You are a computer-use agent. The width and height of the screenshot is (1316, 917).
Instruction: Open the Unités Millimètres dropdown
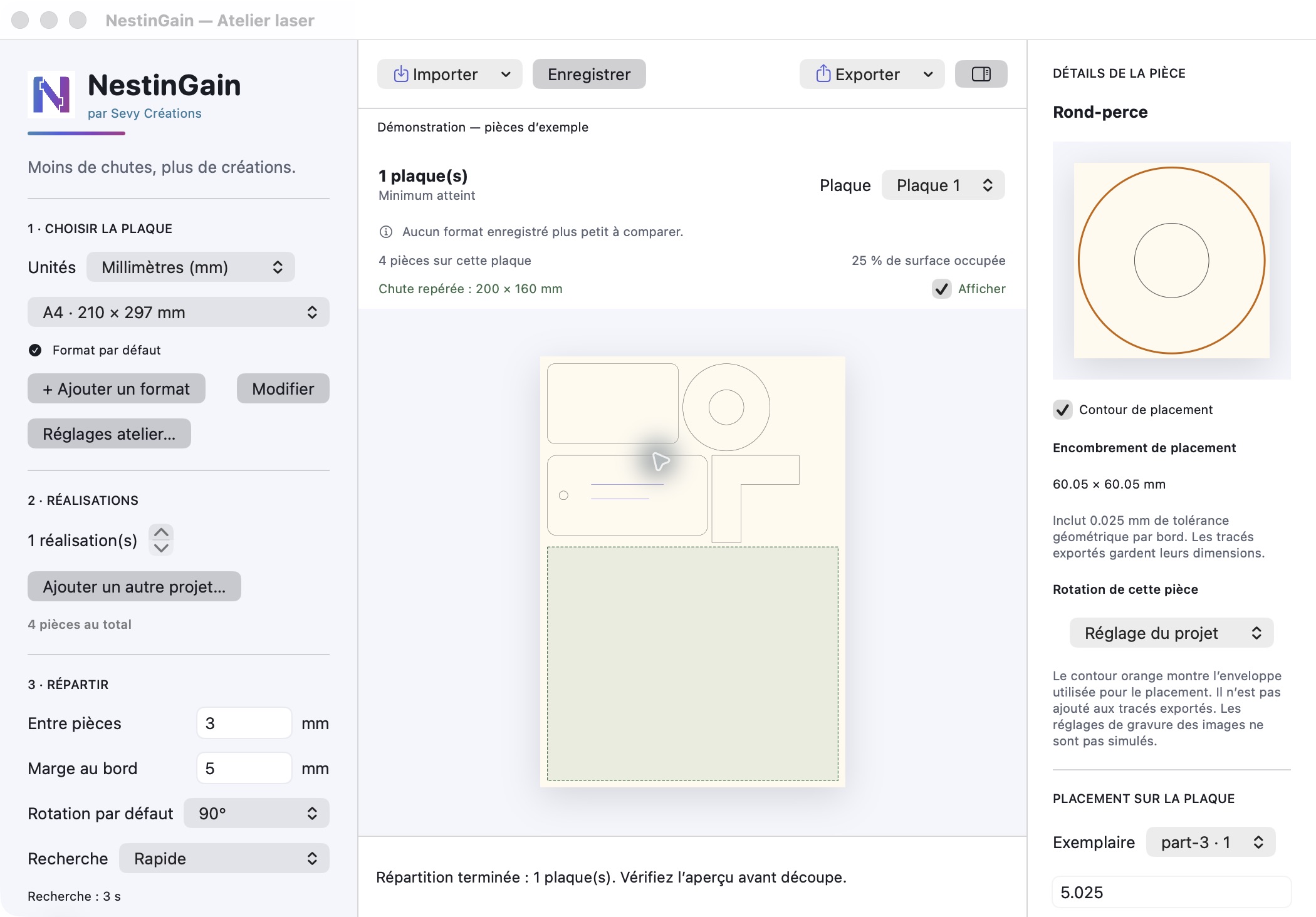(x=191, y=267)
